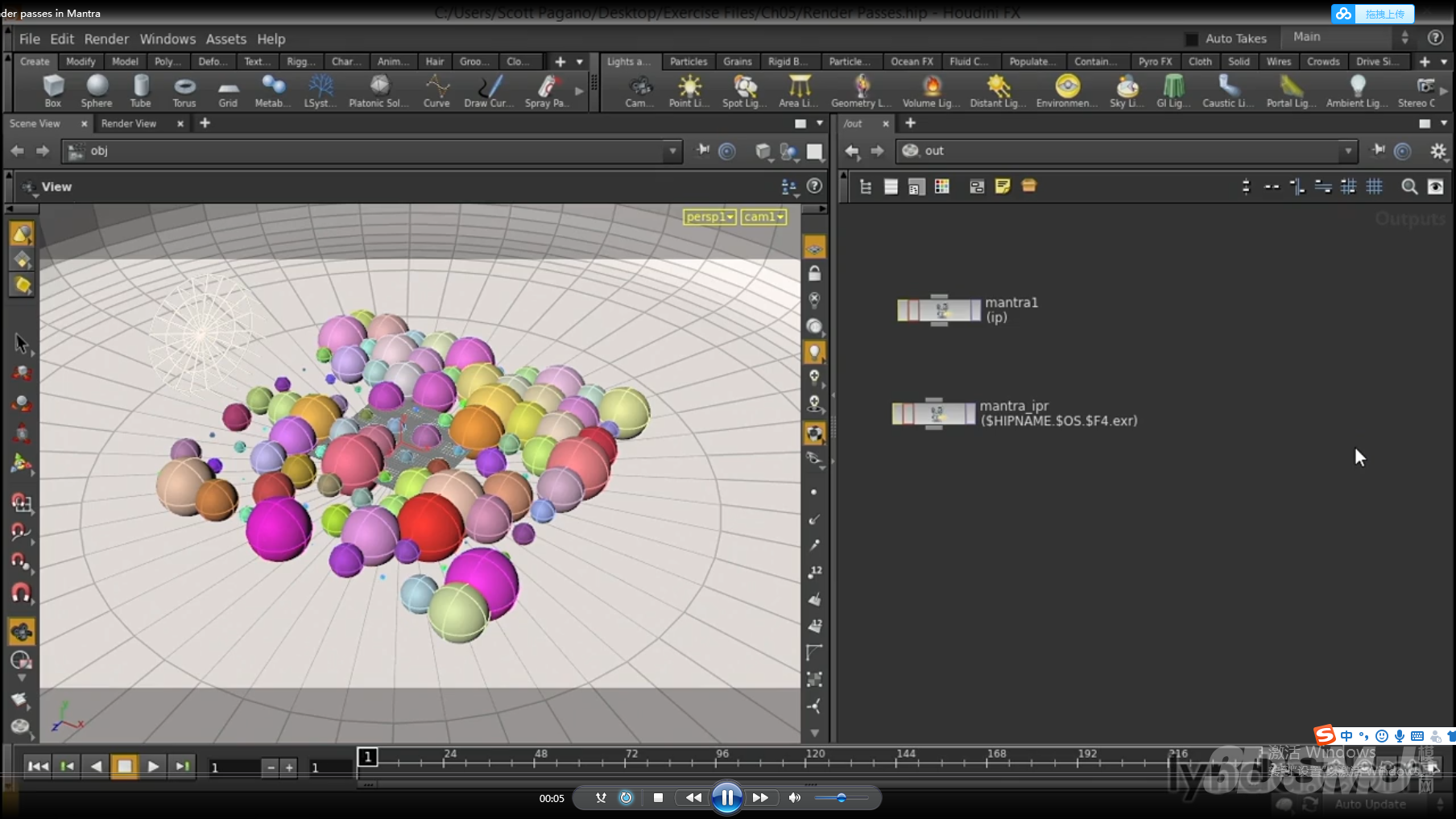The height and width of the screenshot is (819, 1456).
Task: Enable the Auto Takes checkbox
Action: click(x=1192, y=39)
